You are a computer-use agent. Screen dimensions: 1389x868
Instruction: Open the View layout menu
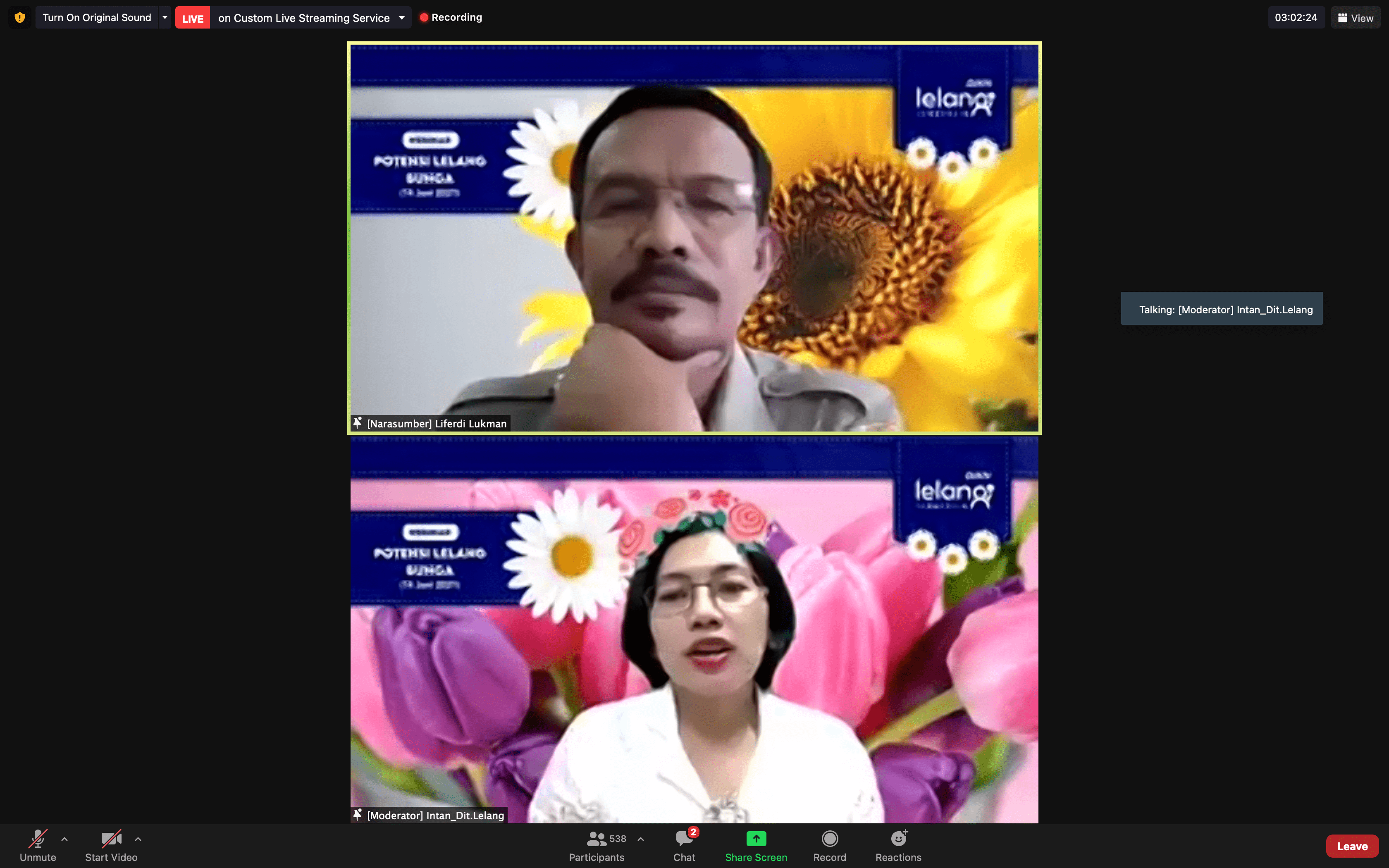(1355, 17)
